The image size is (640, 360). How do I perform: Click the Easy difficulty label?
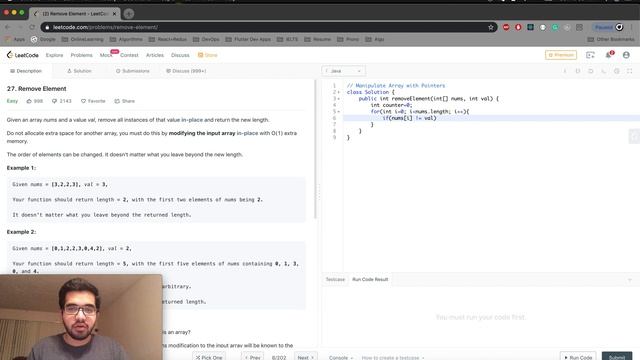point(12,101)
